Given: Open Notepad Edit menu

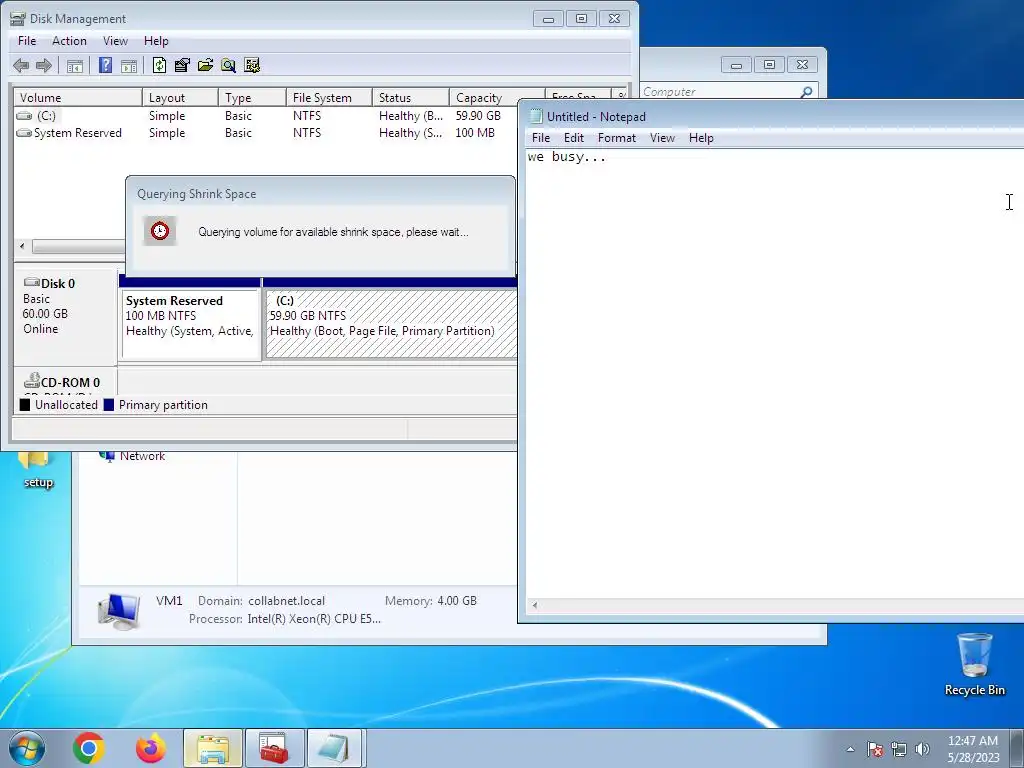Looking at the screenshot, I should [x=573, y=138].
